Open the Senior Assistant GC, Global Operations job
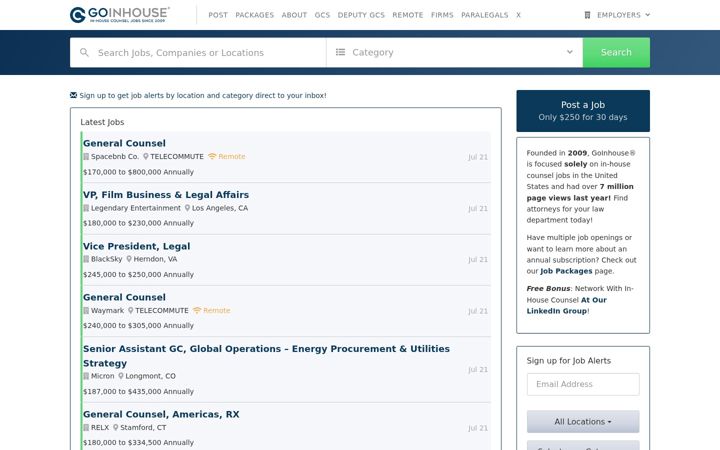Image resolution: width=720 pixels, height=450 pixels. [x=266, y=356]
